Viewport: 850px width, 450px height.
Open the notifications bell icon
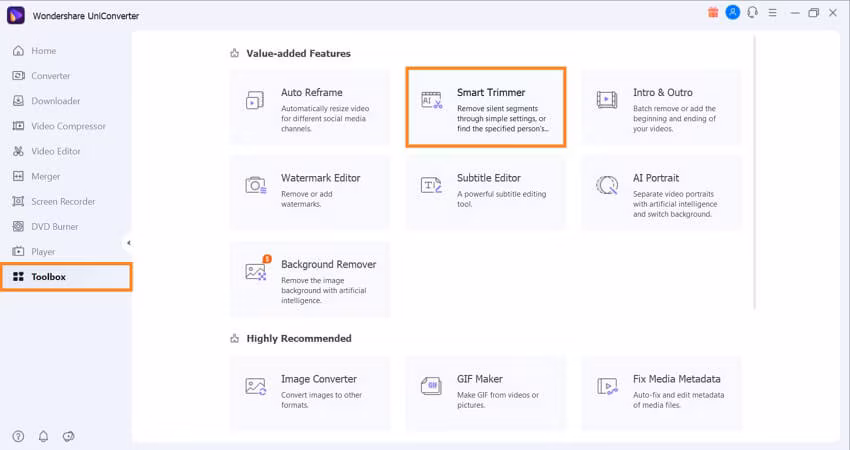click(x=43, y=436)
